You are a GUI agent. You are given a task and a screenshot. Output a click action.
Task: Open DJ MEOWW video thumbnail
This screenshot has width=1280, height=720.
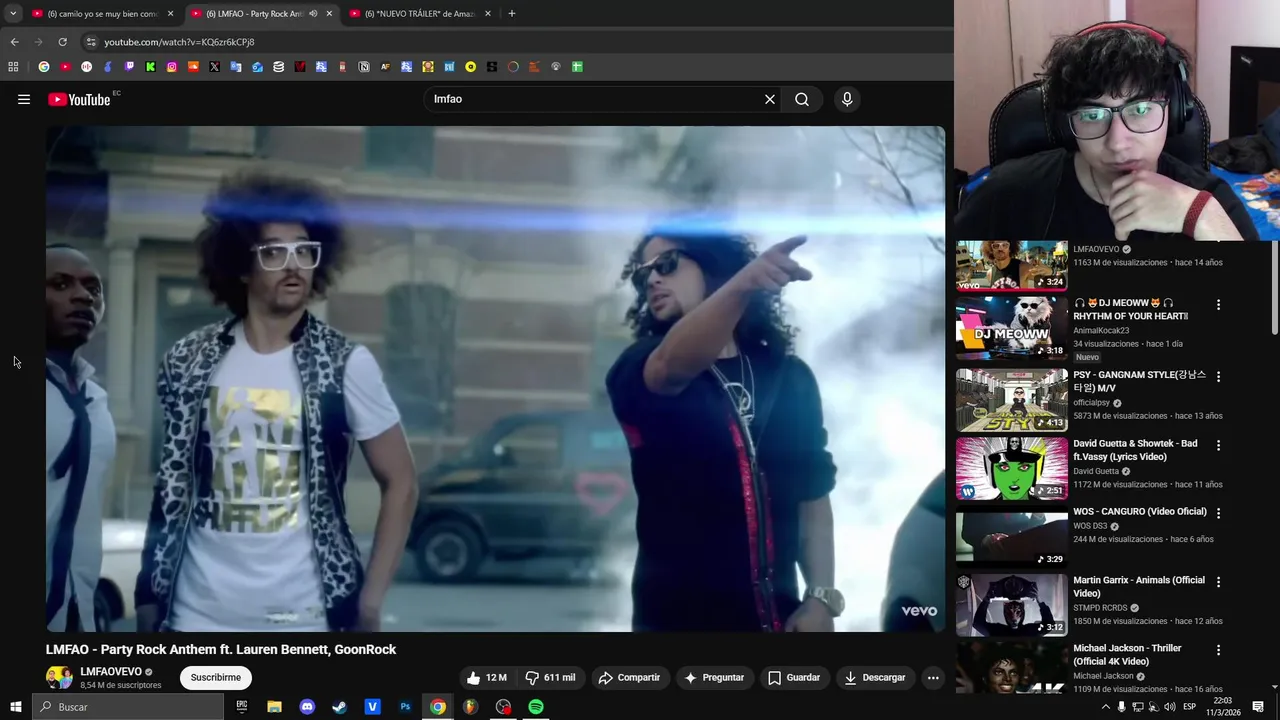click(x=1012, y=328)
